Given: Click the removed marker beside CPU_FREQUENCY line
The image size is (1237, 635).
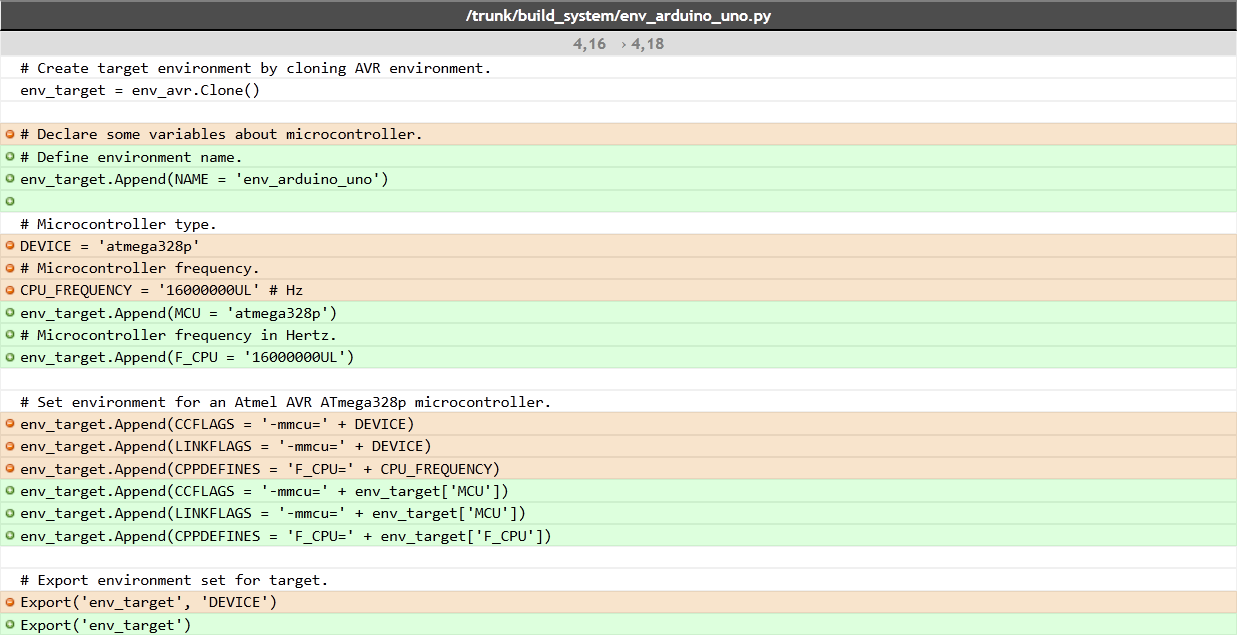Looking at the screenshot, I should pyautogui.click(x=9, y=290).
